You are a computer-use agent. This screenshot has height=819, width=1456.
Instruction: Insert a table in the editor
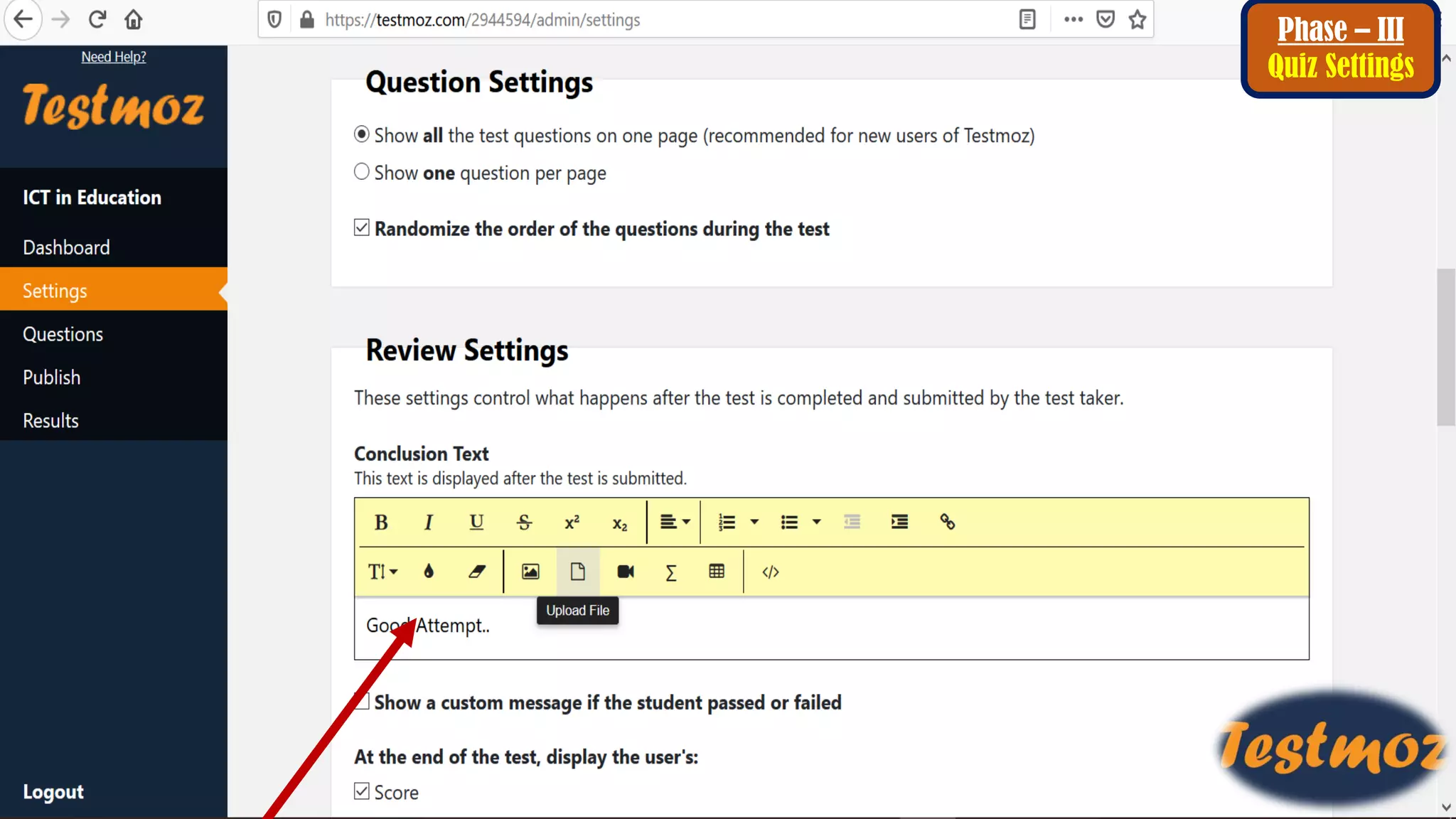(717, 572)
